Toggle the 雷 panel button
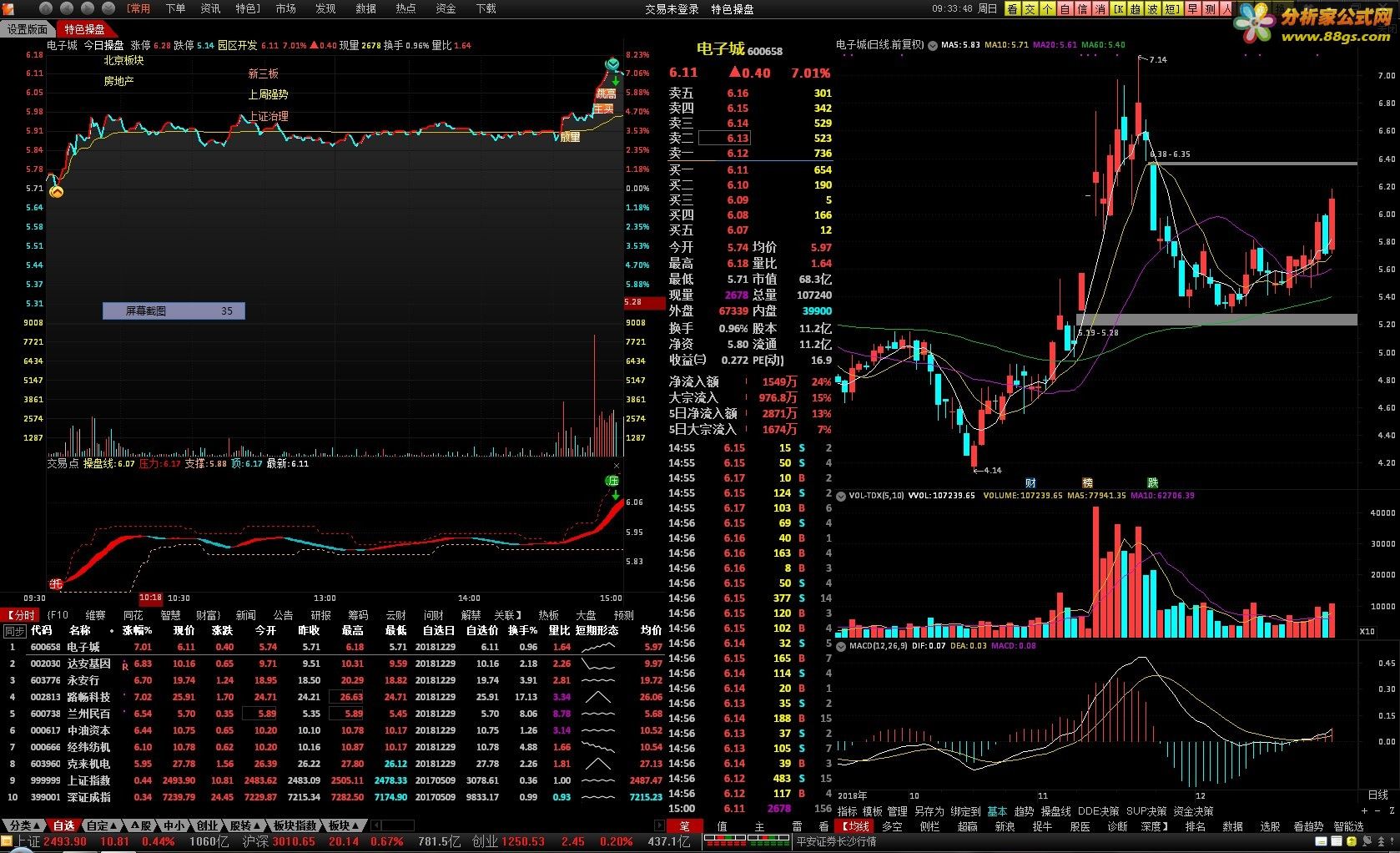The width and height of the screenshot is (1400, 853). [x=797, y=826]
